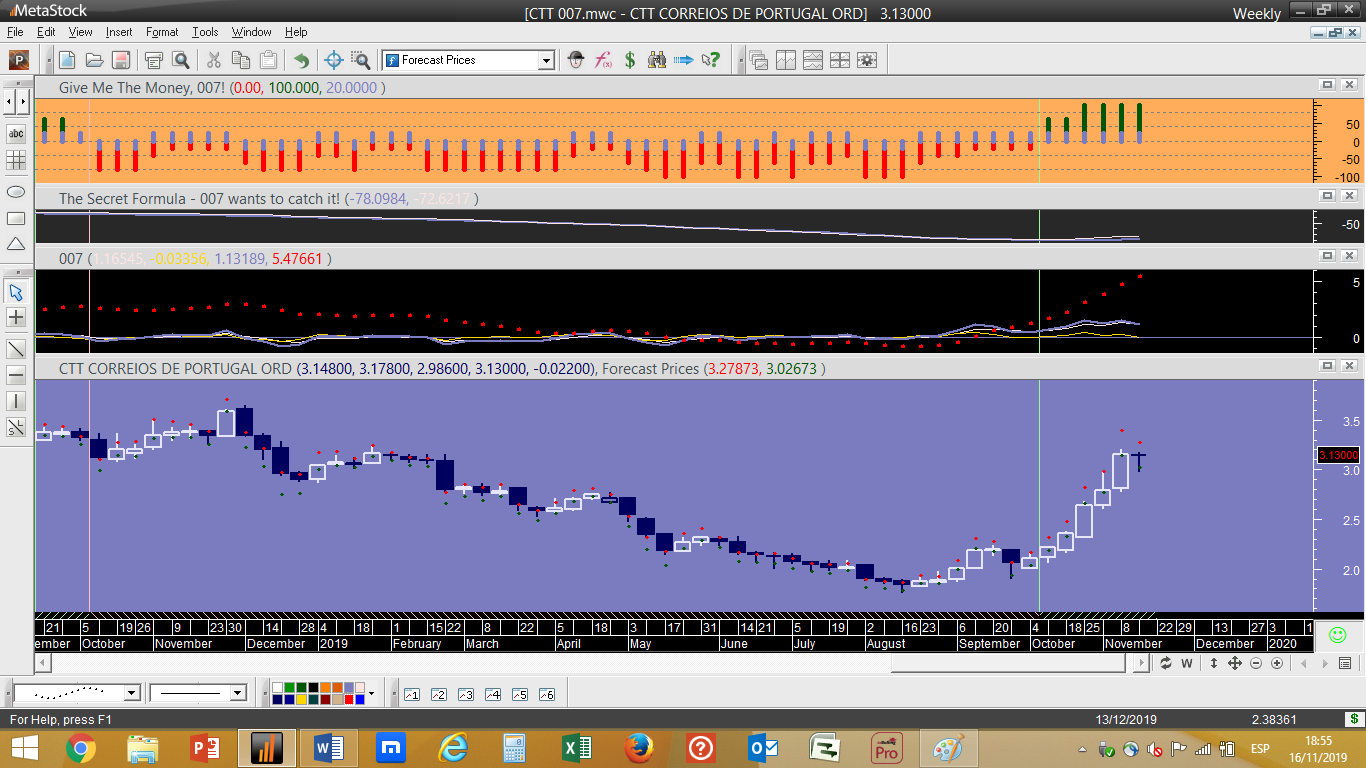Open the dotted line style dropdown

click(131, 693)
